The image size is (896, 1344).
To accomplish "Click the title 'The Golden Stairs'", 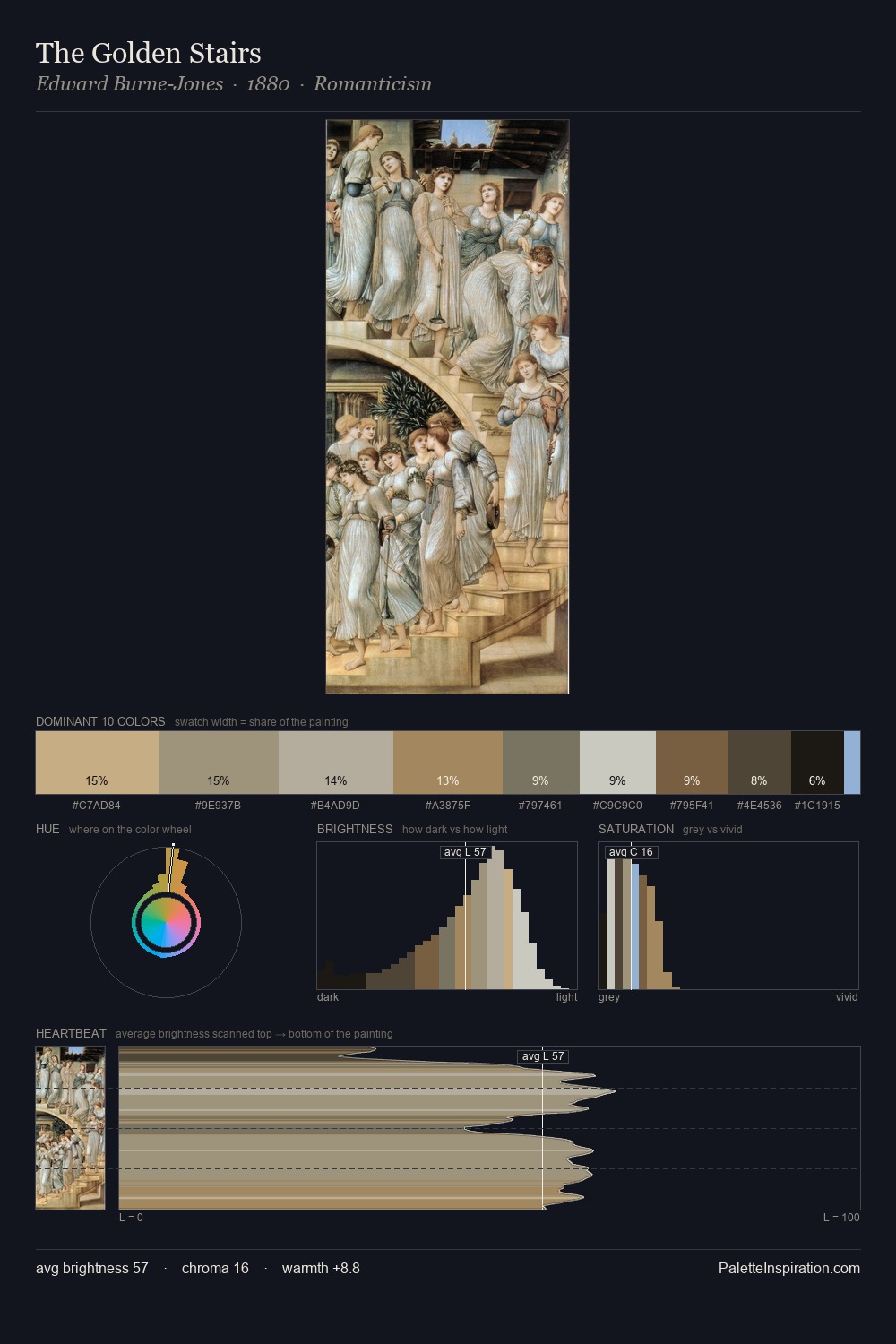I will (x=149, y=53).
